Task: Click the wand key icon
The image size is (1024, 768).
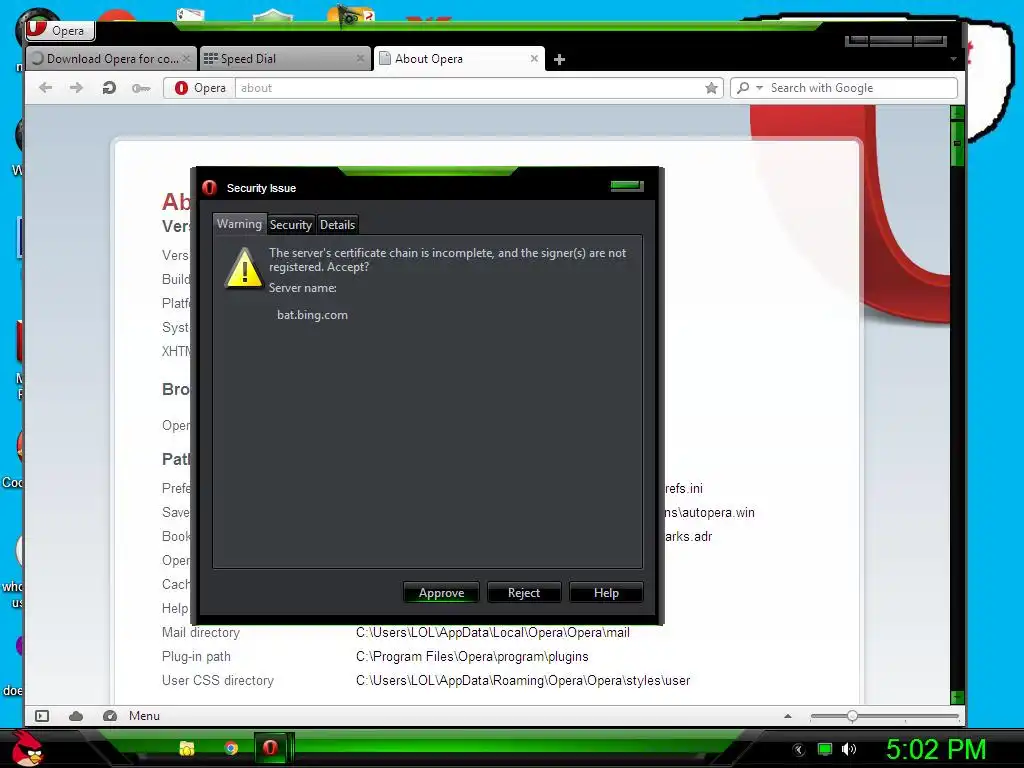Action: (140, 88)
